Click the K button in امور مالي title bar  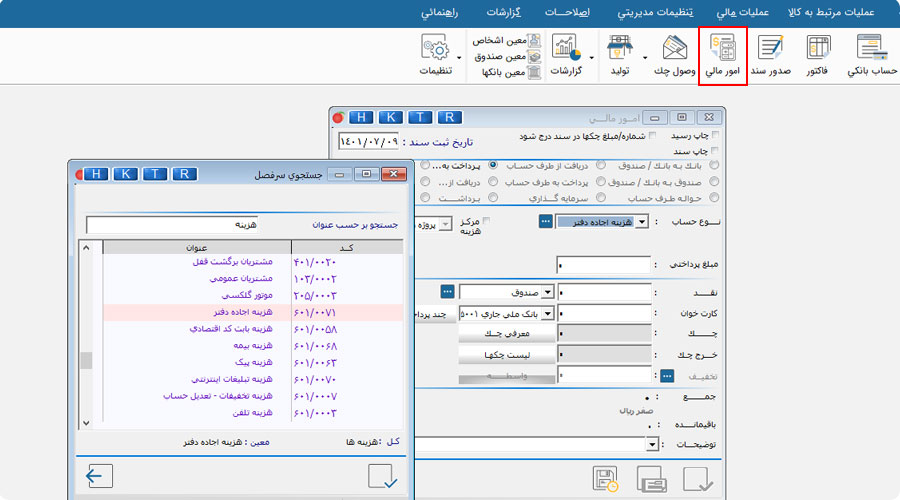point(390,118)
